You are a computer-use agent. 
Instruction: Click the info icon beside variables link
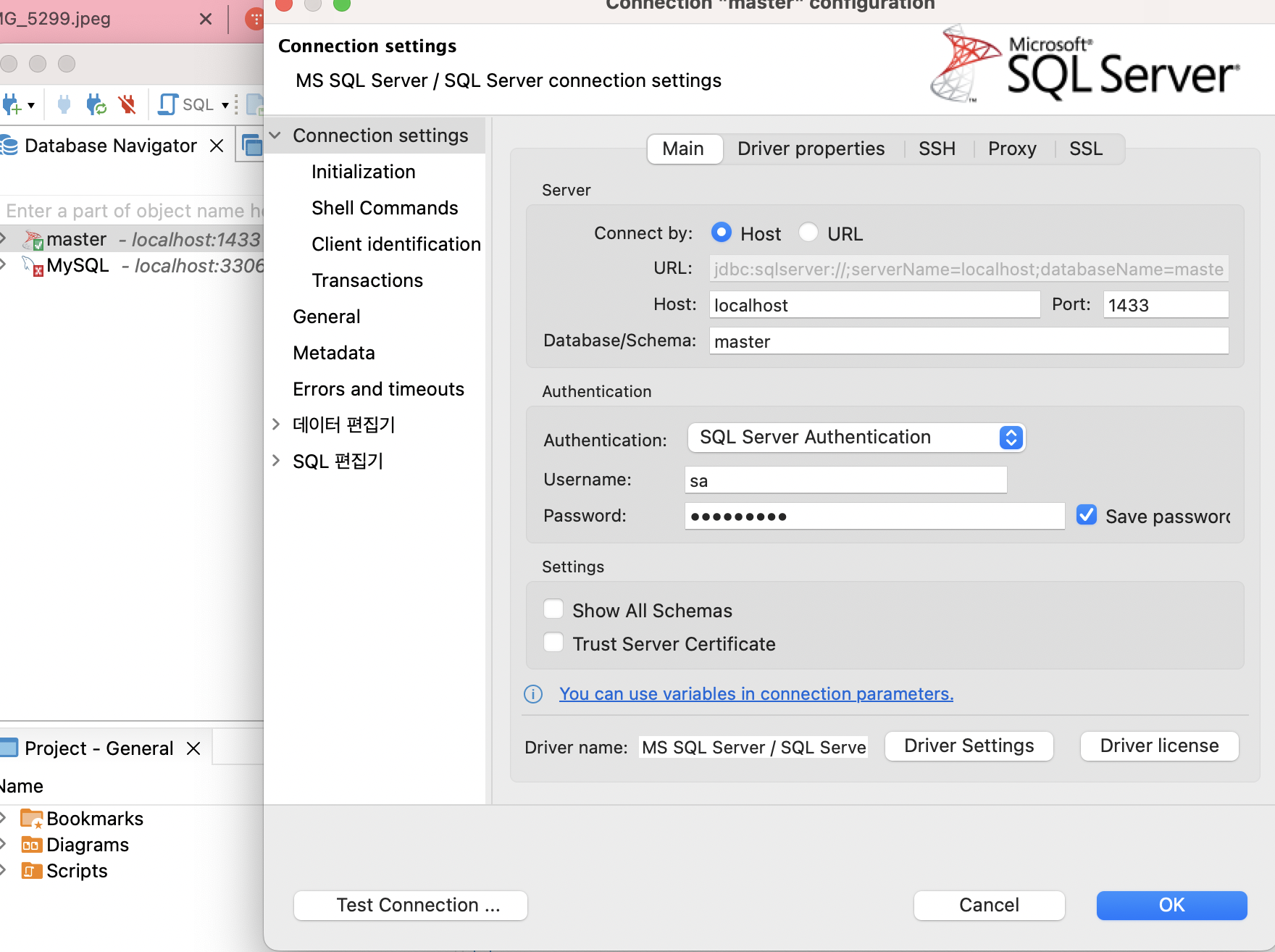(x=533, y=694)
